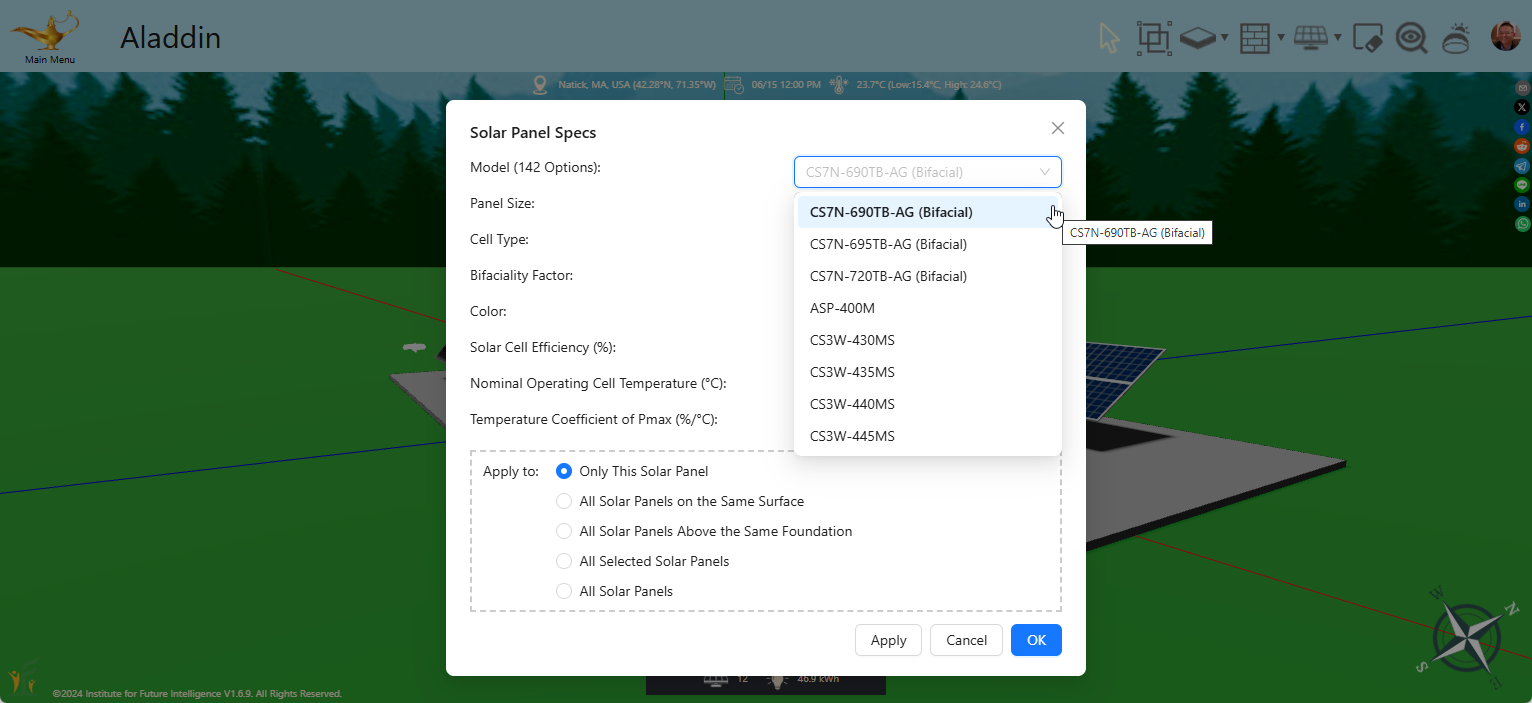The image size is (1532, 703).
Task: Click the Apply button
Action: pos(888,640)
